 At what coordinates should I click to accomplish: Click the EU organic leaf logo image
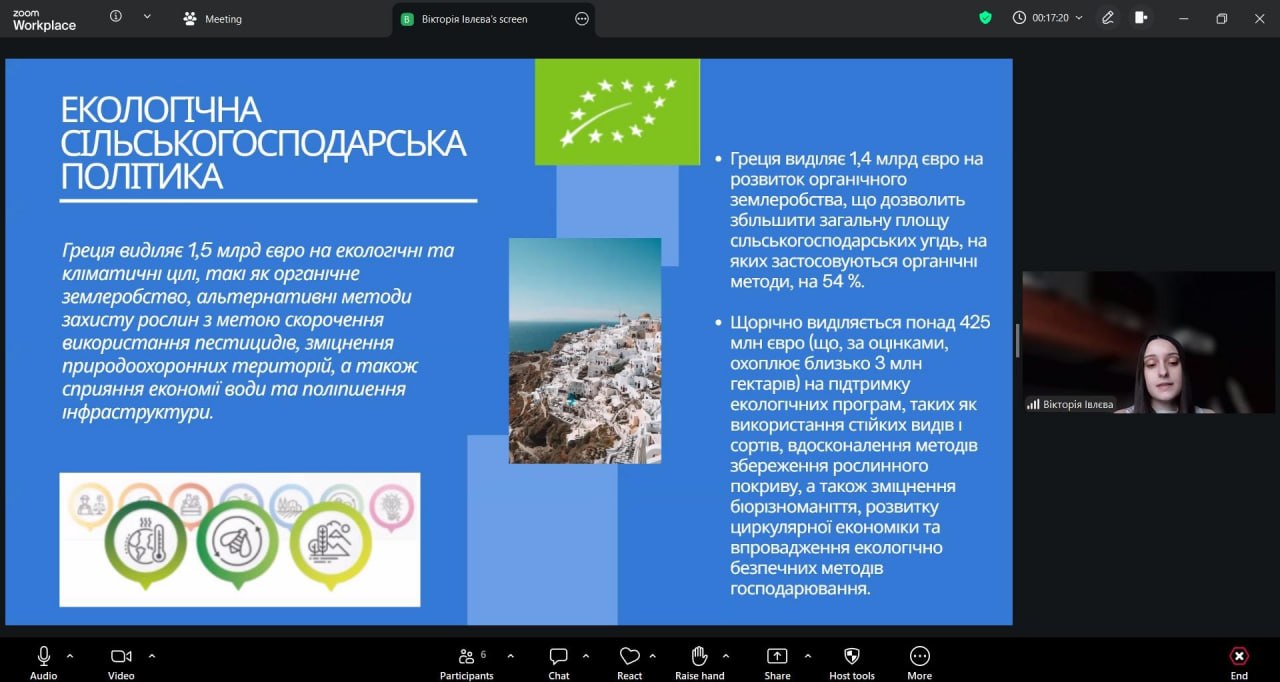click(617, 112)
